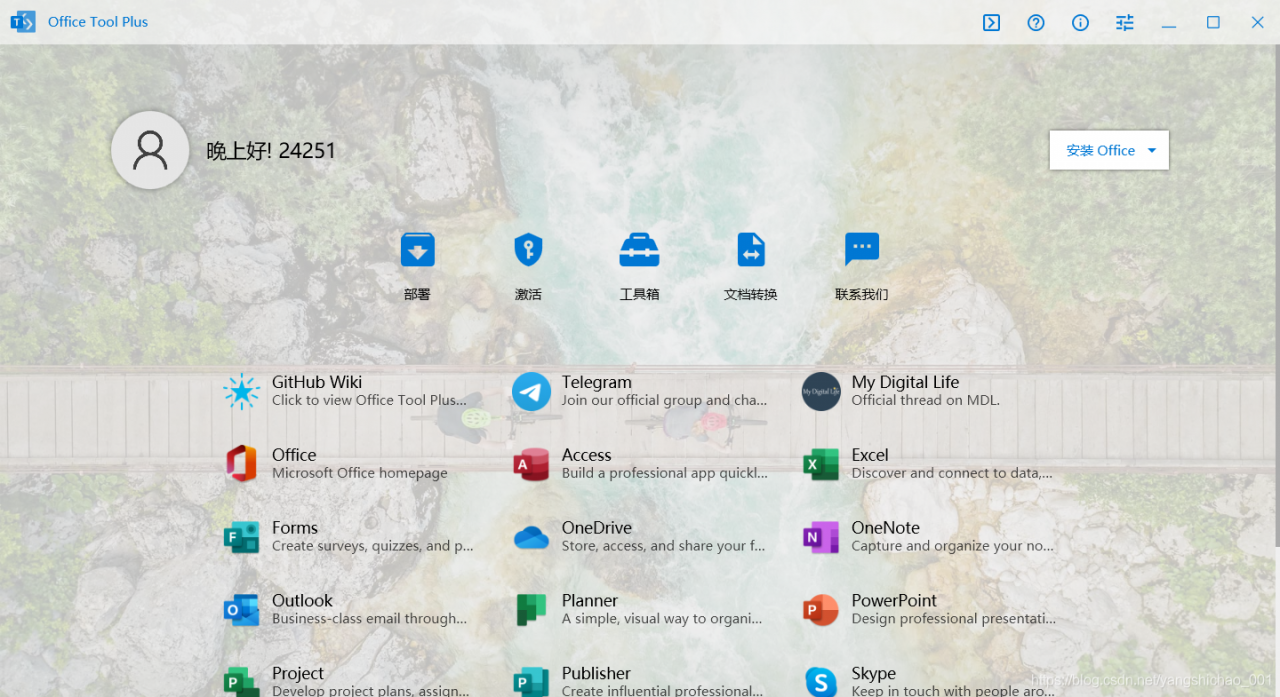Click the 联系我们 label text
Image resolution: width=1280 pixels, height=697 pixels.
click(x=862, y=295)
